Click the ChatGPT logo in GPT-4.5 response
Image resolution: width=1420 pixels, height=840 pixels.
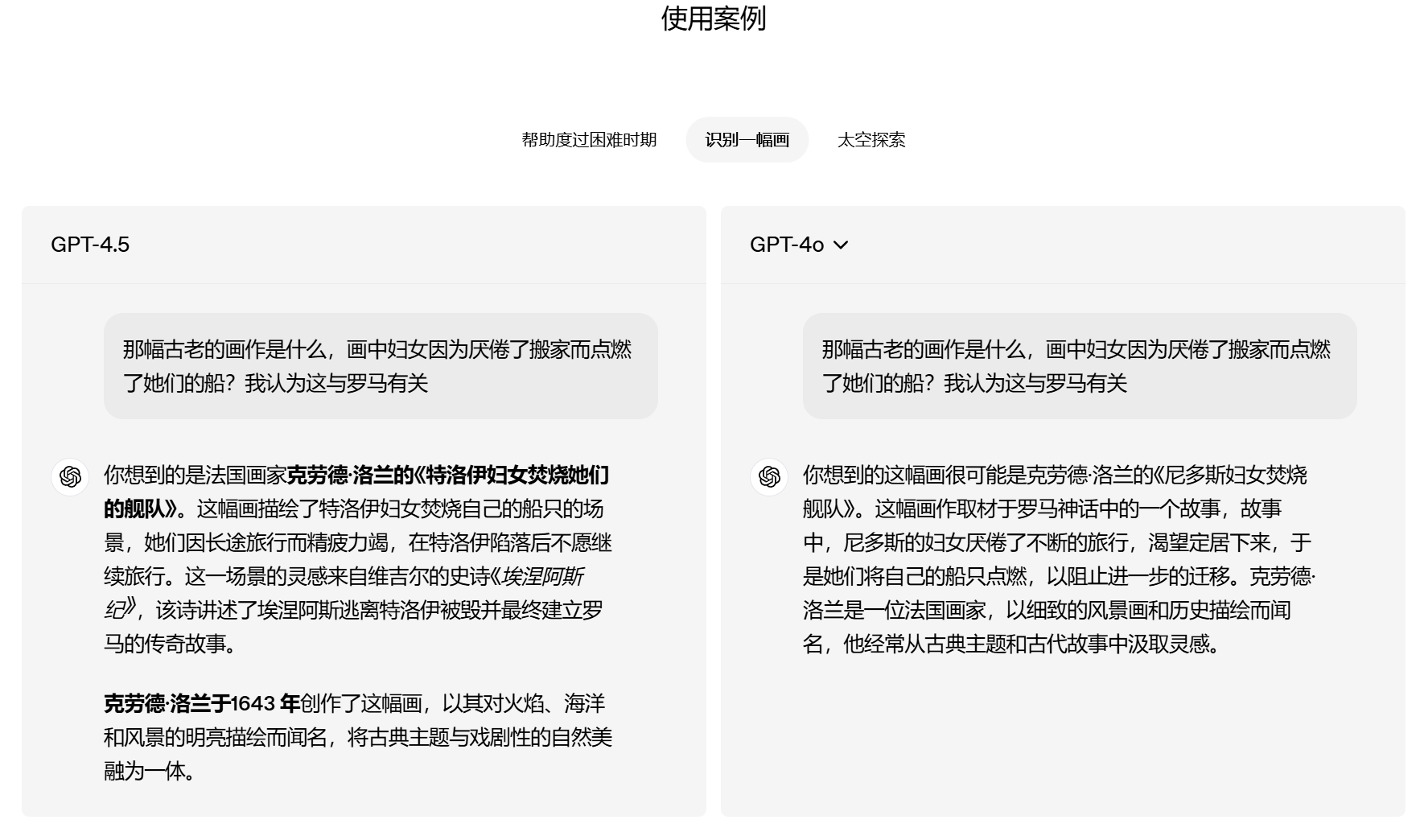tap(70, 477)
